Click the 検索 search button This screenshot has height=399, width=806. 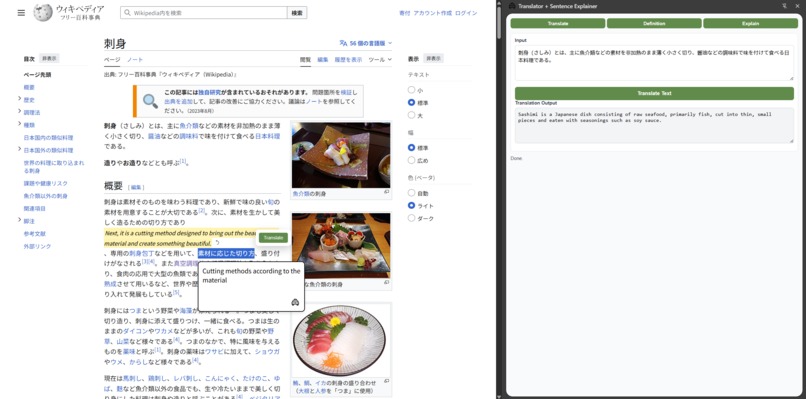click(x=297, y=13)
